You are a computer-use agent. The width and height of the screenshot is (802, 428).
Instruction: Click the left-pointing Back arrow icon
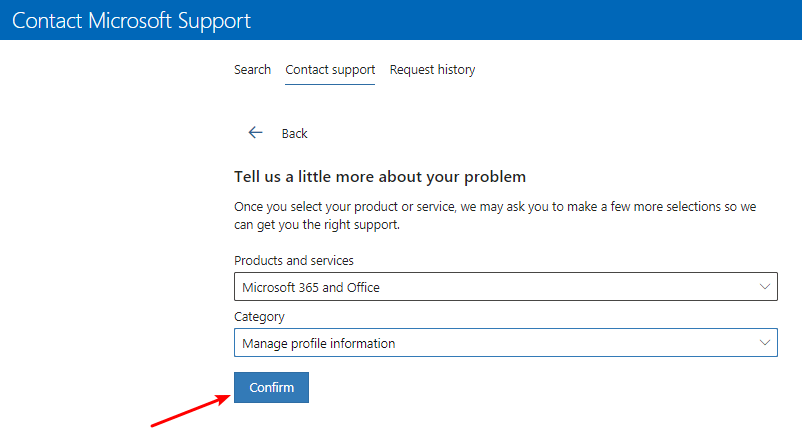(255, 133)
